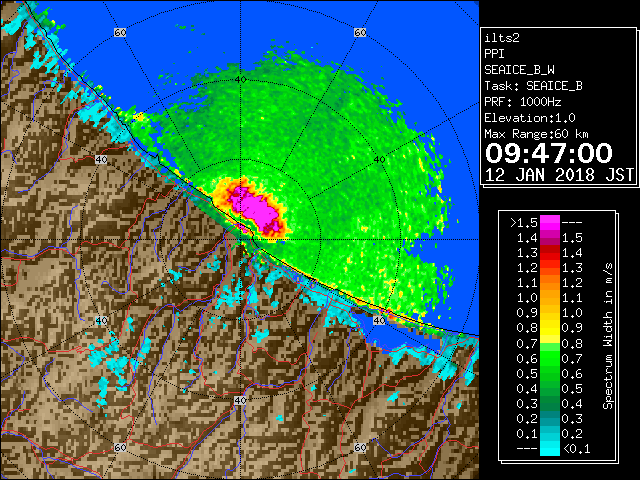Click the teal 0.2–0.3 legend band
This screenshot has height=480, width=640.
tap(549, 419)
